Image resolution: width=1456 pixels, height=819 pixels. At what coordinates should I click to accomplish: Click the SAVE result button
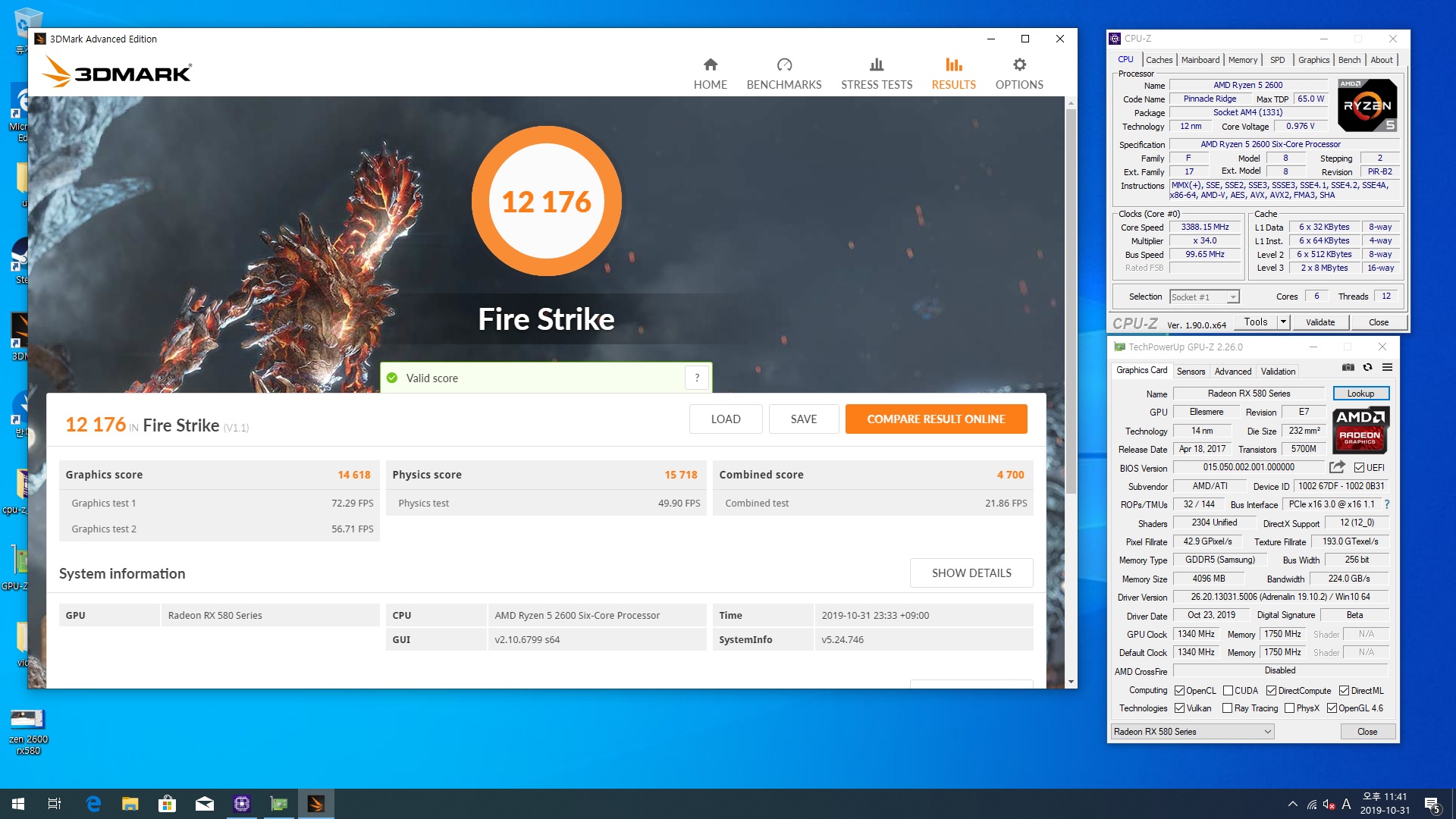click(804, 419)
